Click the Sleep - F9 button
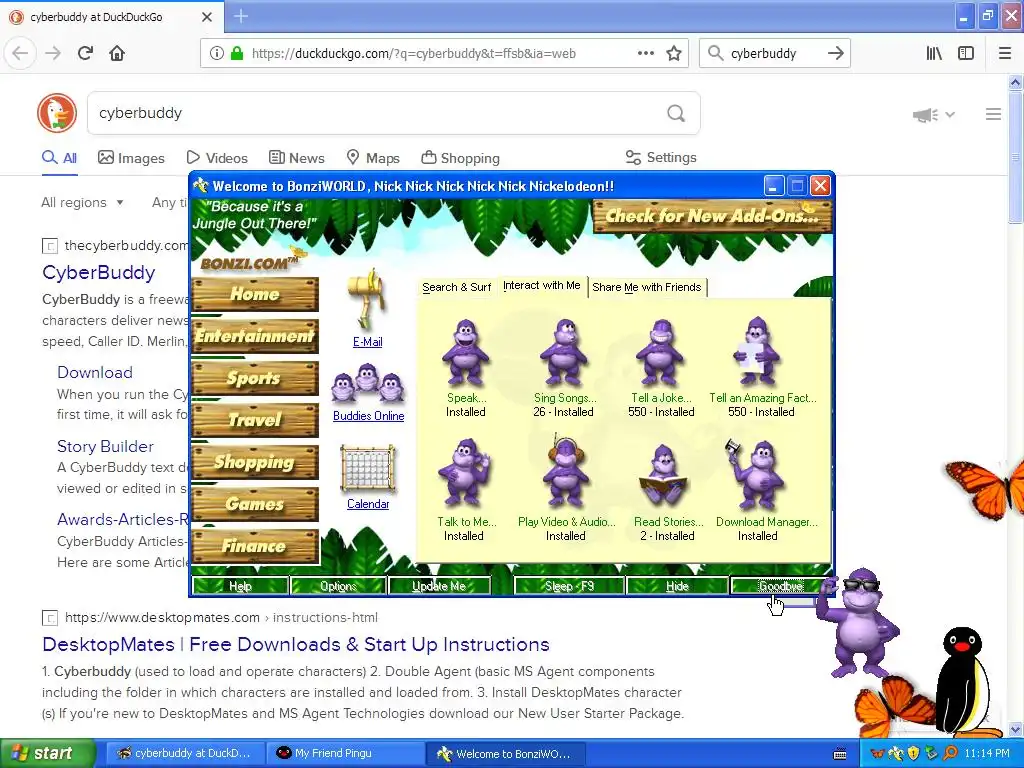 [x=569, y=586]
